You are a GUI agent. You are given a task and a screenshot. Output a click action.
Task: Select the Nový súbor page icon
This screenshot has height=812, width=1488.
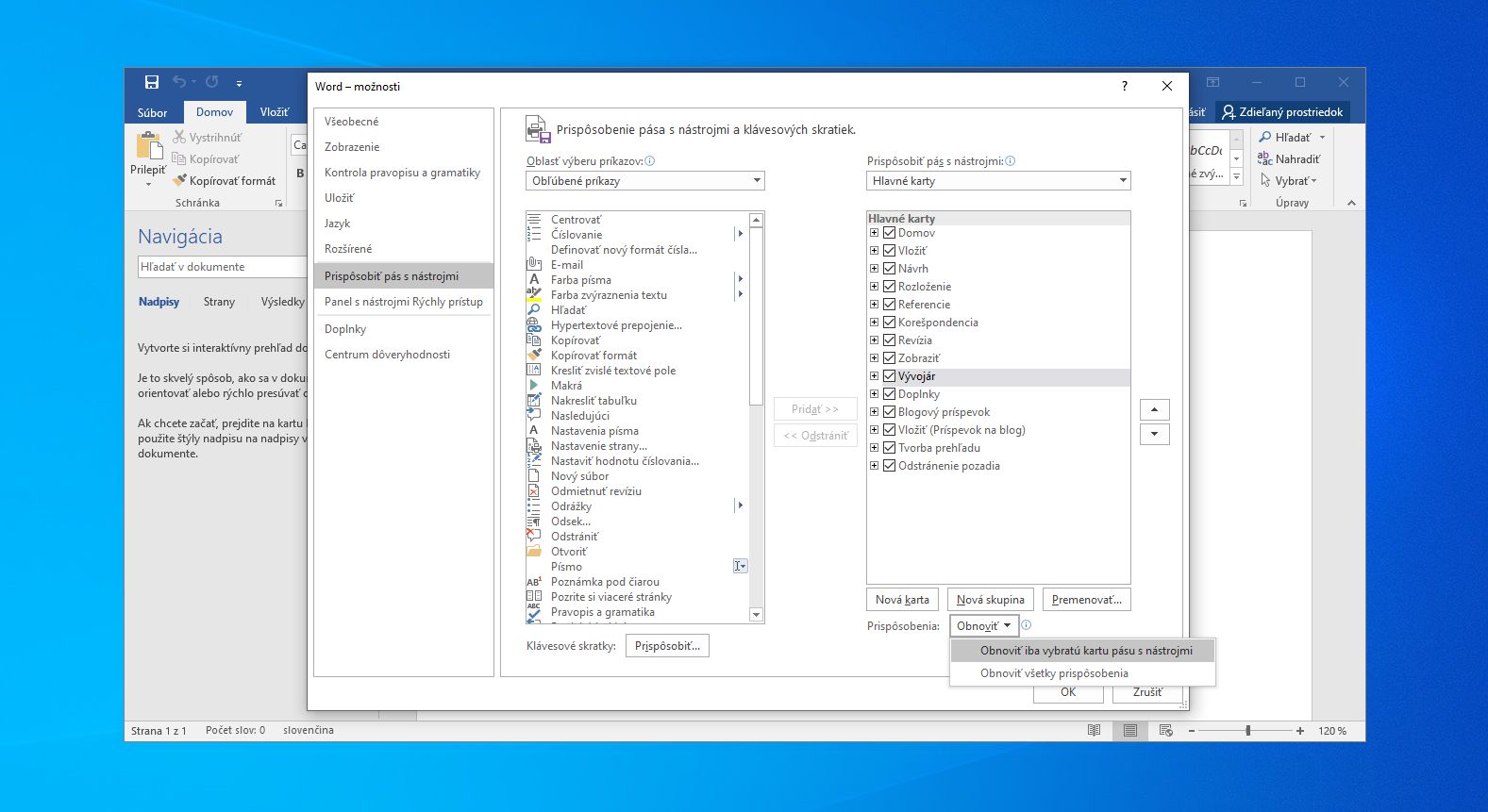click(x=534, y=476)
